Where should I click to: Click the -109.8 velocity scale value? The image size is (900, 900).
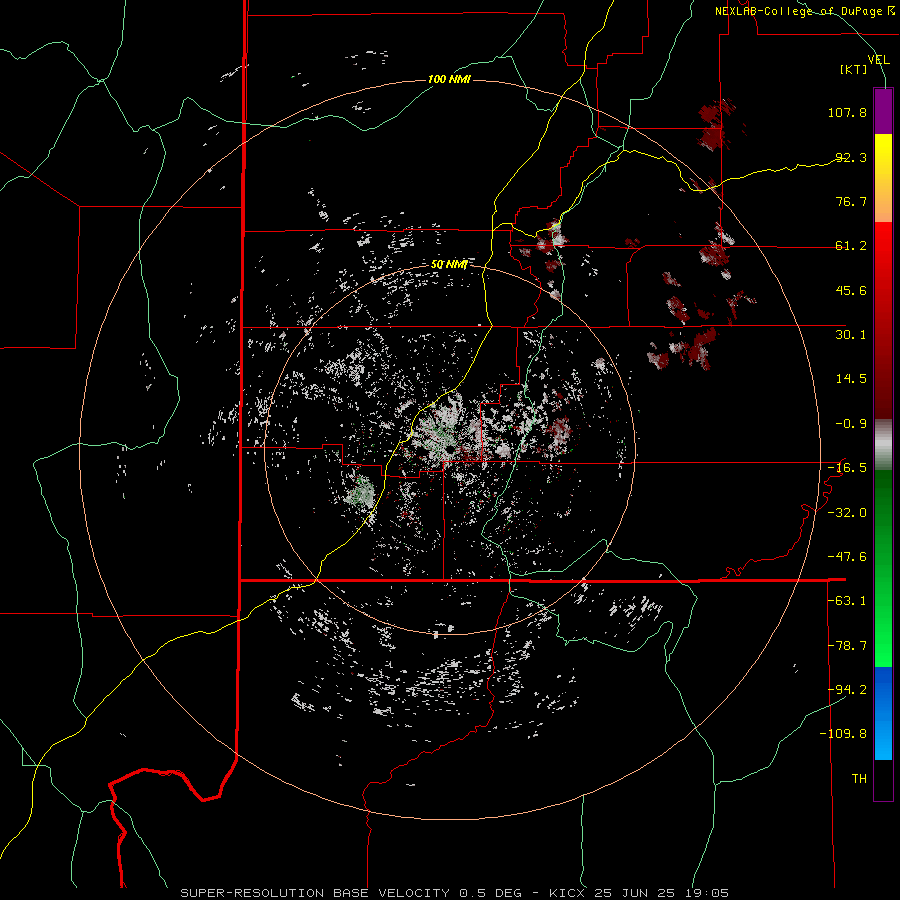coord(843,734)
